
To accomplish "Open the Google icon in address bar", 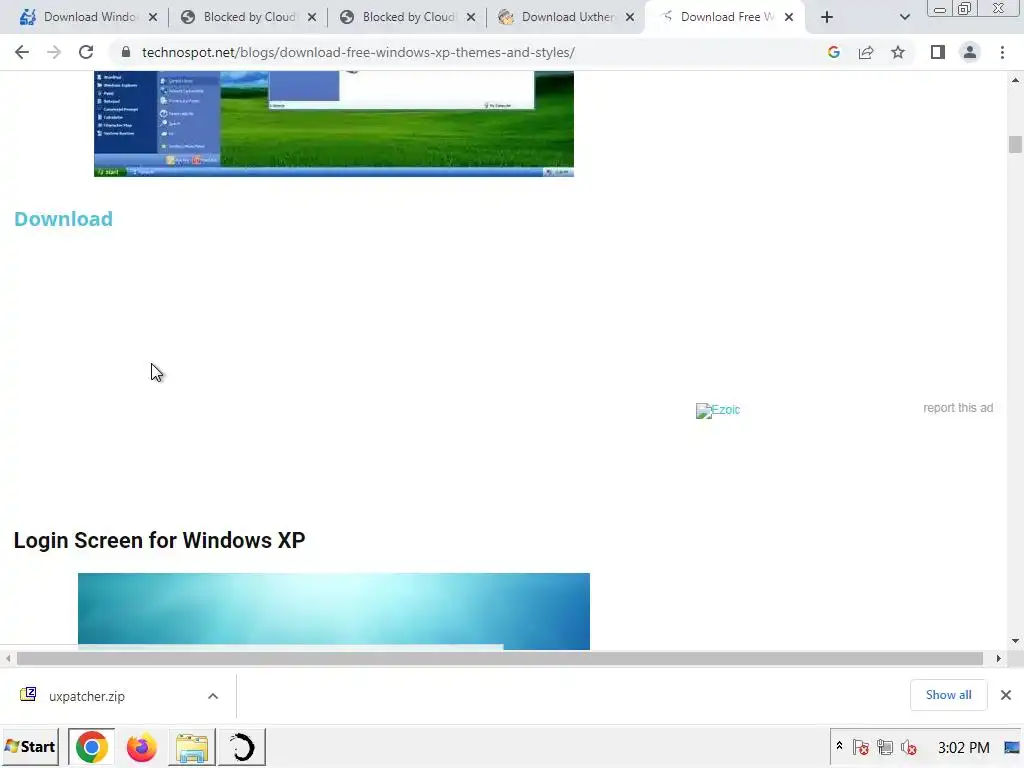I will click(833, 52).
